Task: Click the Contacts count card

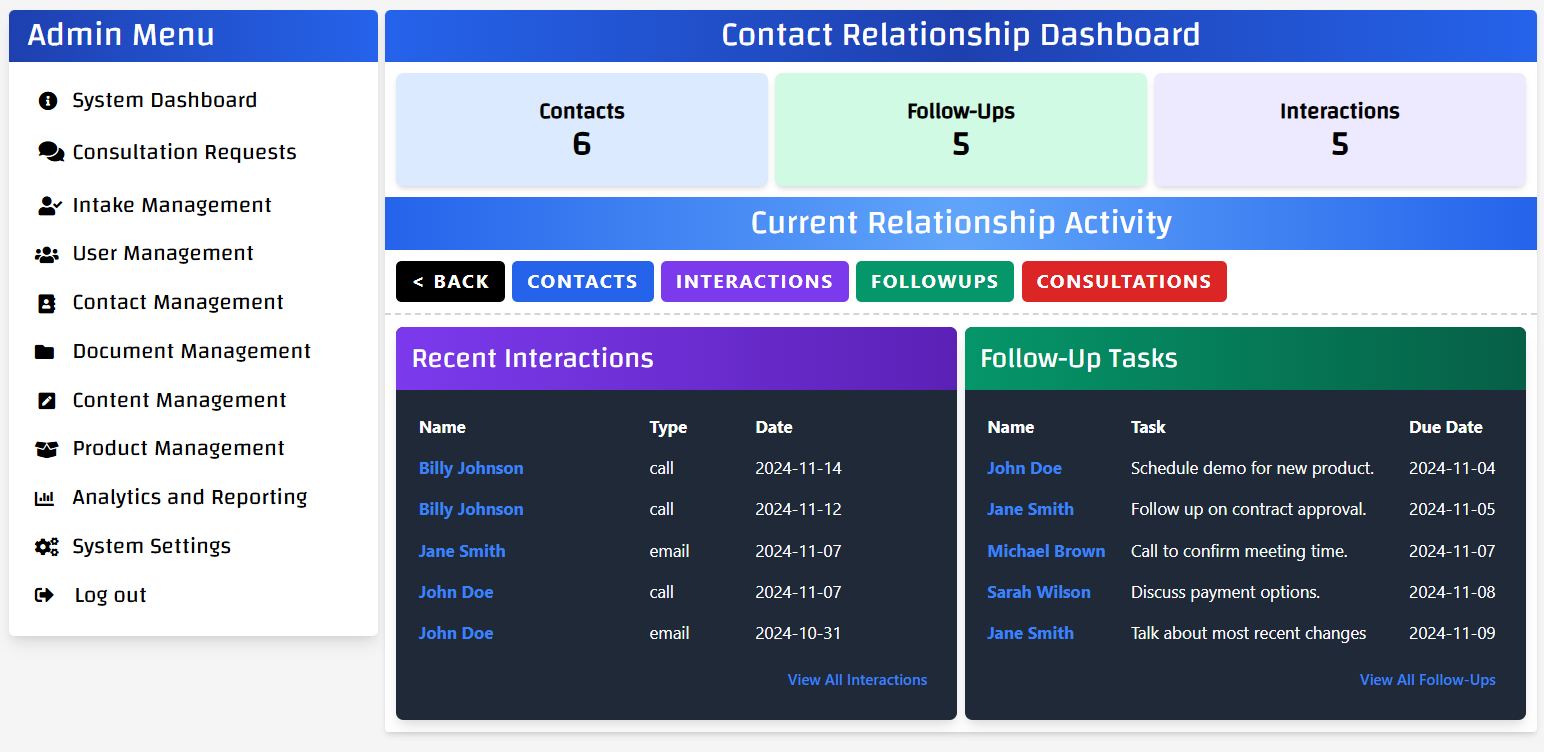Action: click(581, 130)
